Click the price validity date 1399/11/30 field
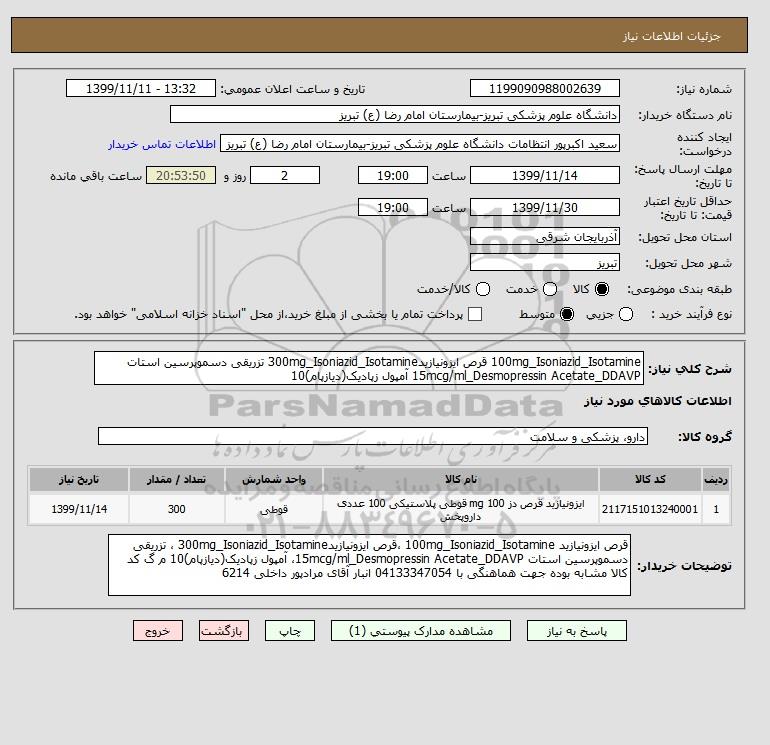 (x=545, y=207)
